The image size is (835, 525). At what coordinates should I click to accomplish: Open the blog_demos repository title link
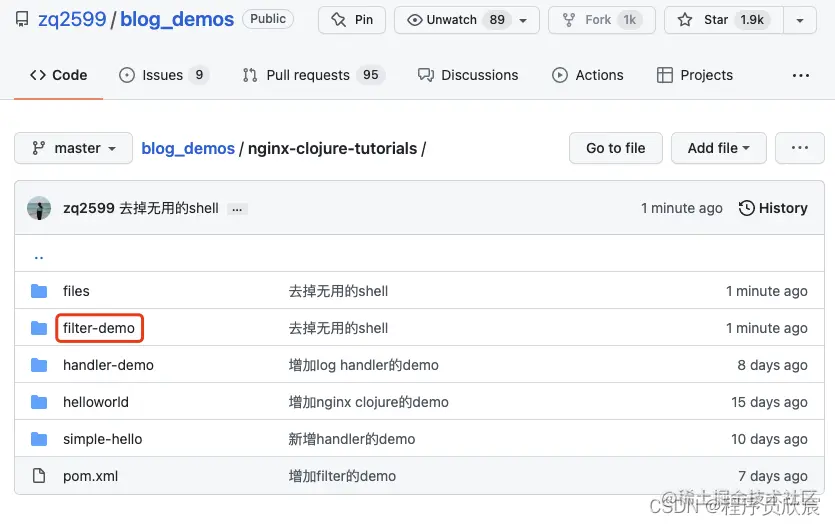(177, 19)
